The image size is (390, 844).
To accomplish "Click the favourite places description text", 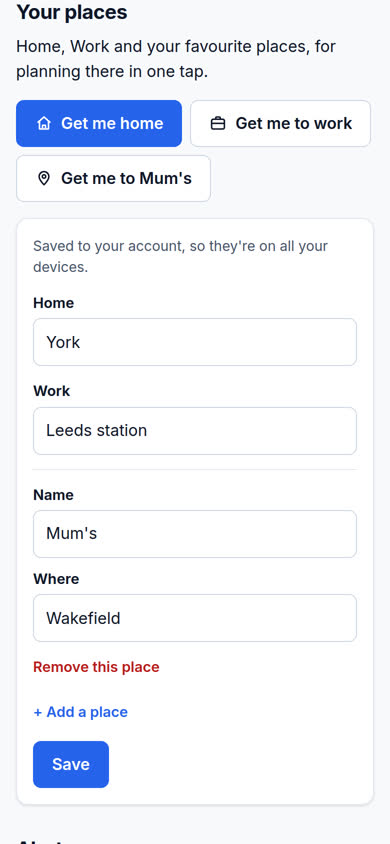I will pyautogui.click(x=176, y=59).
